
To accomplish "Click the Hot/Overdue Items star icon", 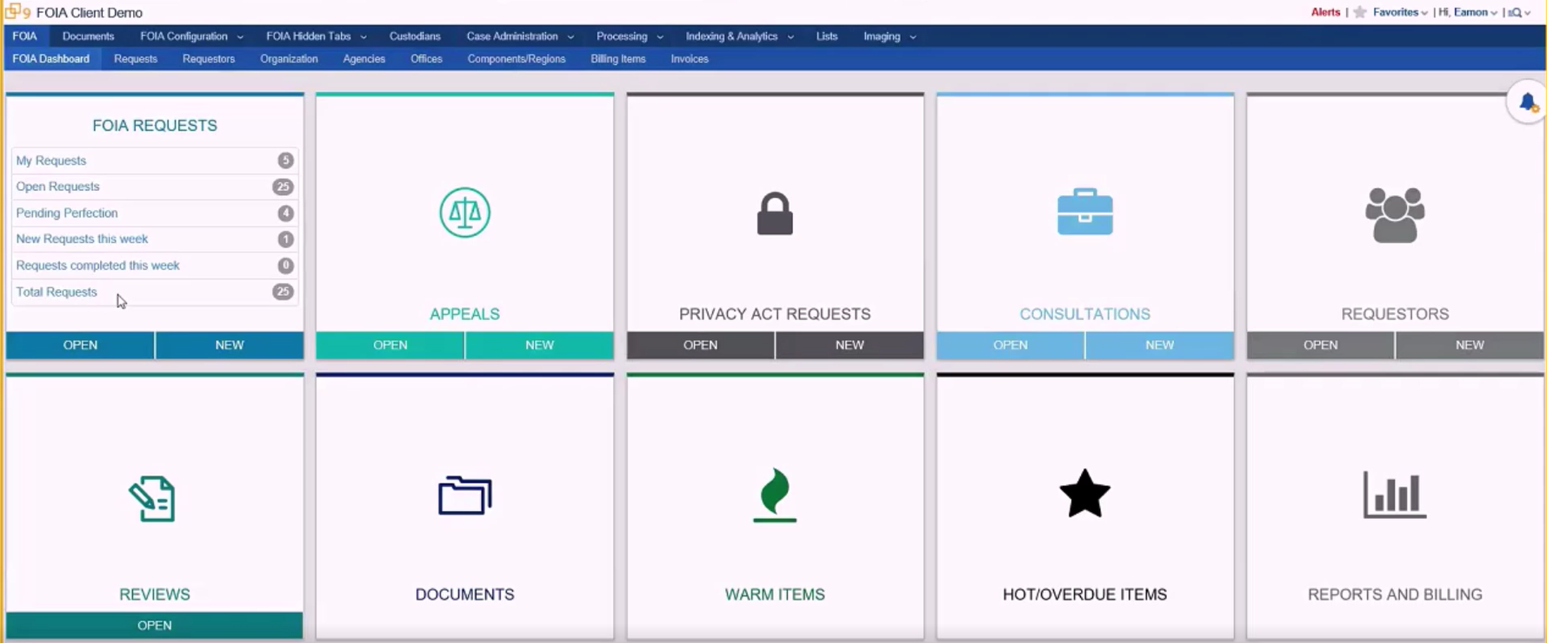I will 1085,495.
